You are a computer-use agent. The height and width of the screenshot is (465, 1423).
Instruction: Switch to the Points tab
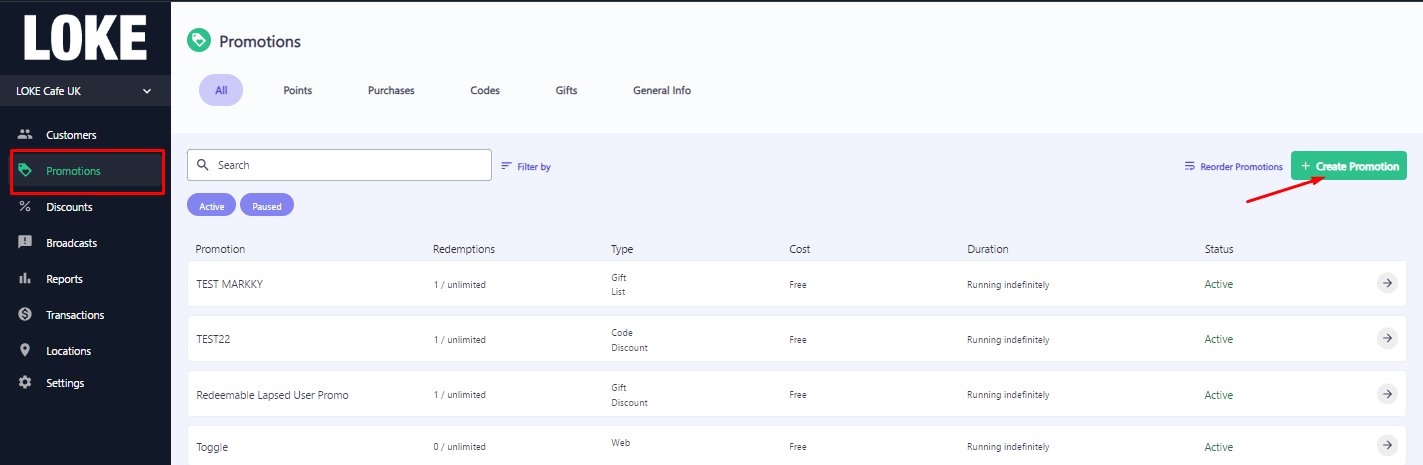297,90
